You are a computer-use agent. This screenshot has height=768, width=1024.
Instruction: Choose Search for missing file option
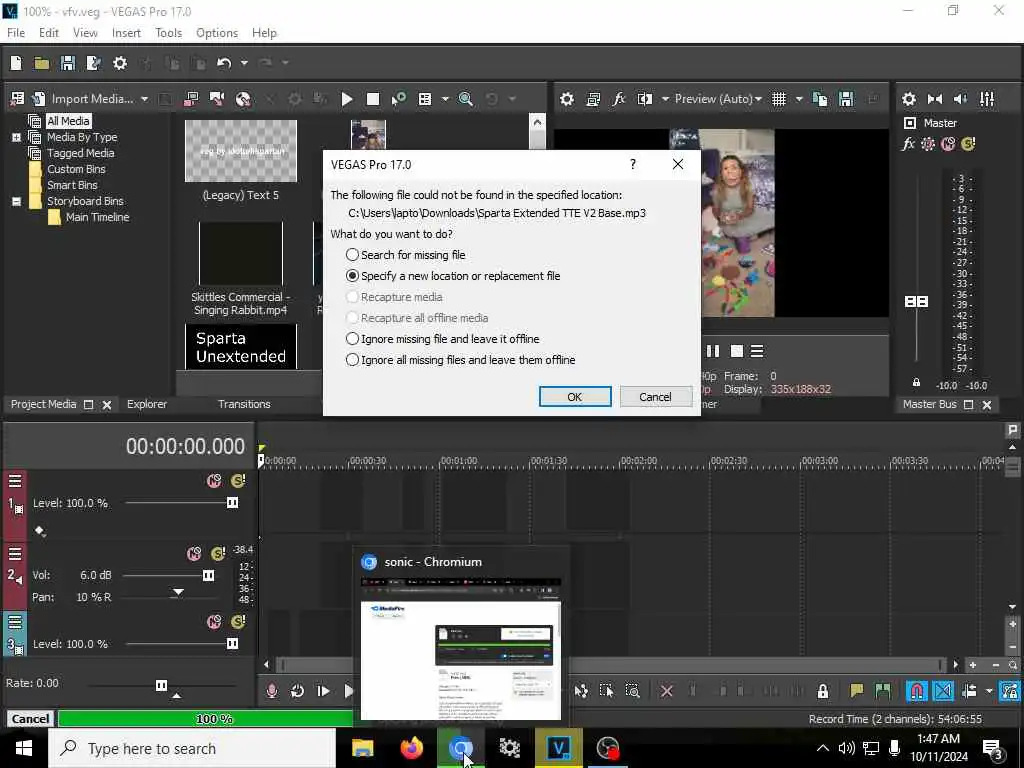click(x=406, y=255)
